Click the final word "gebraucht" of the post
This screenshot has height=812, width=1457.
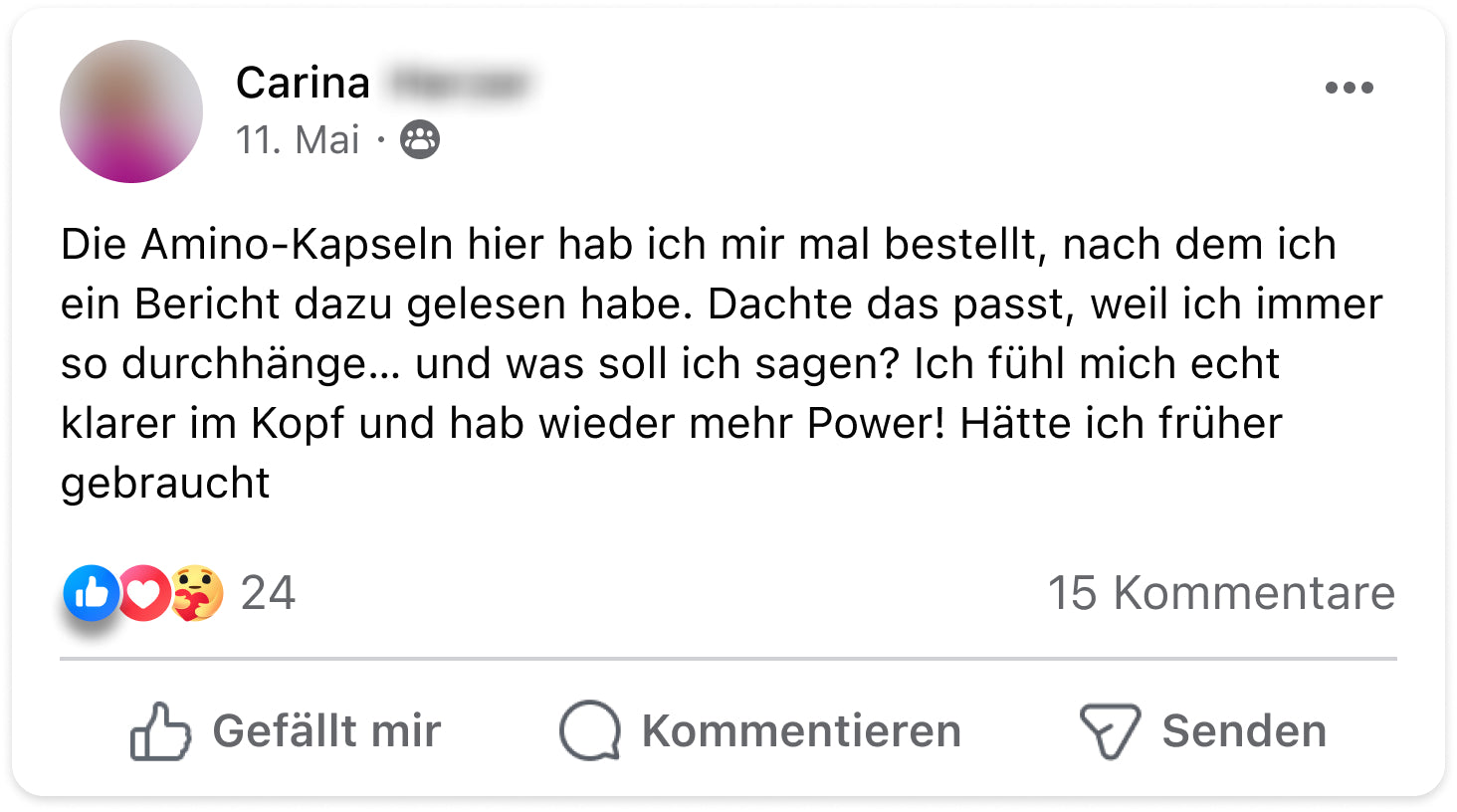[165, 484]
